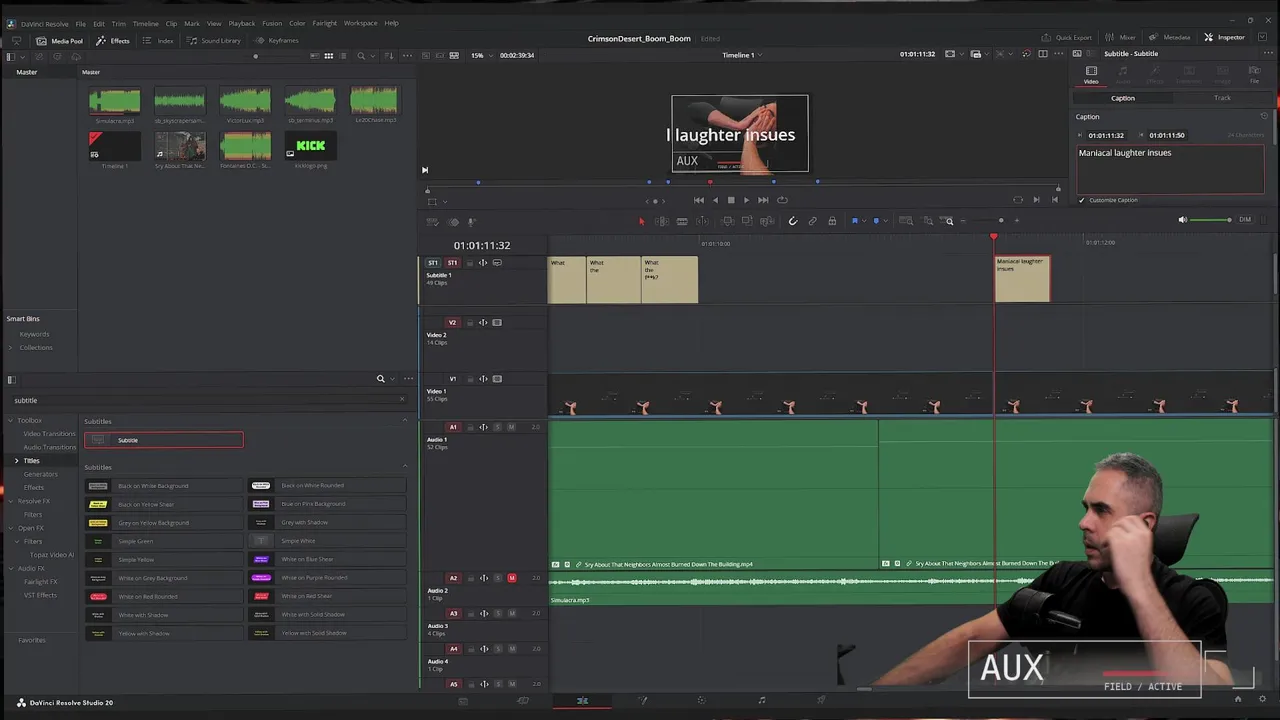Choose the Simple White subtitle preset
The image size is (1280, 720).
328,541
